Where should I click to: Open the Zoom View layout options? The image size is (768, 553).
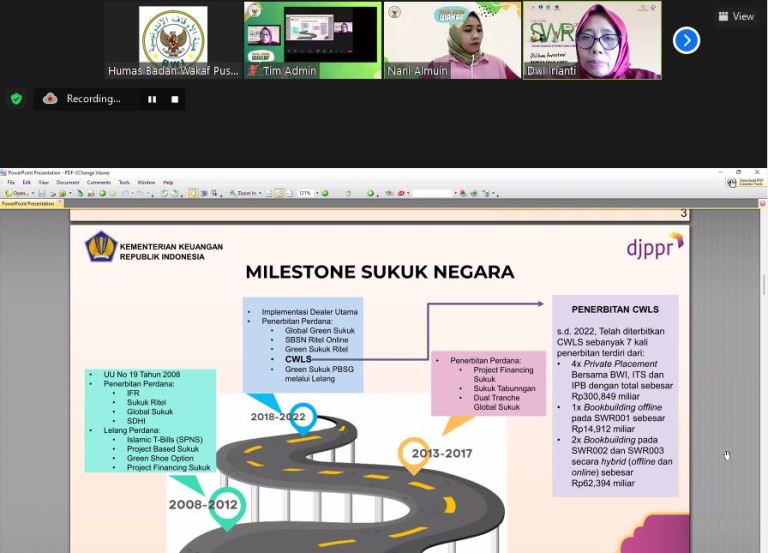click(x=736, y=16)
